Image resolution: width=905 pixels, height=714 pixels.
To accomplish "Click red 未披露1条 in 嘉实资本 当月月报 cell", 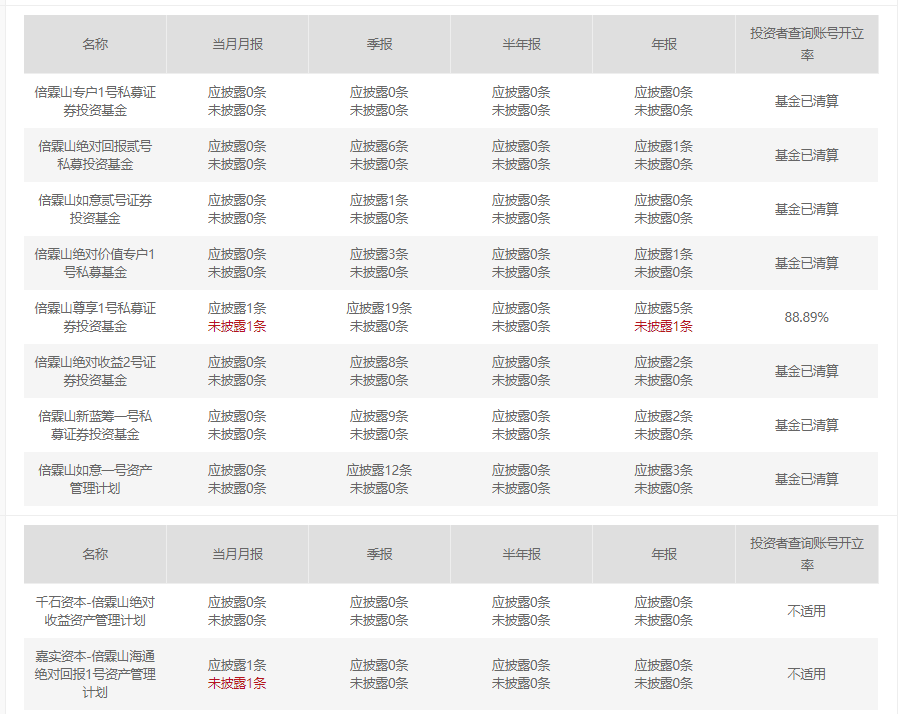I will 237,683.
